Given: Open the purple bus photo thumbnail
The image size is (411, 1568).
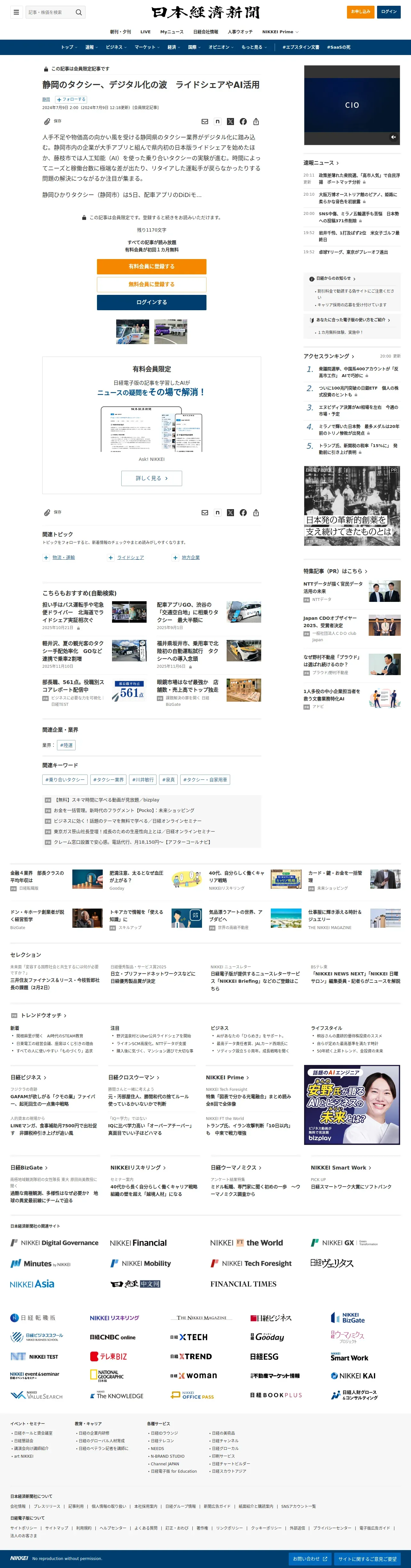Looking at the screenshot, I should pyautogui.click(x=171, y=332).
